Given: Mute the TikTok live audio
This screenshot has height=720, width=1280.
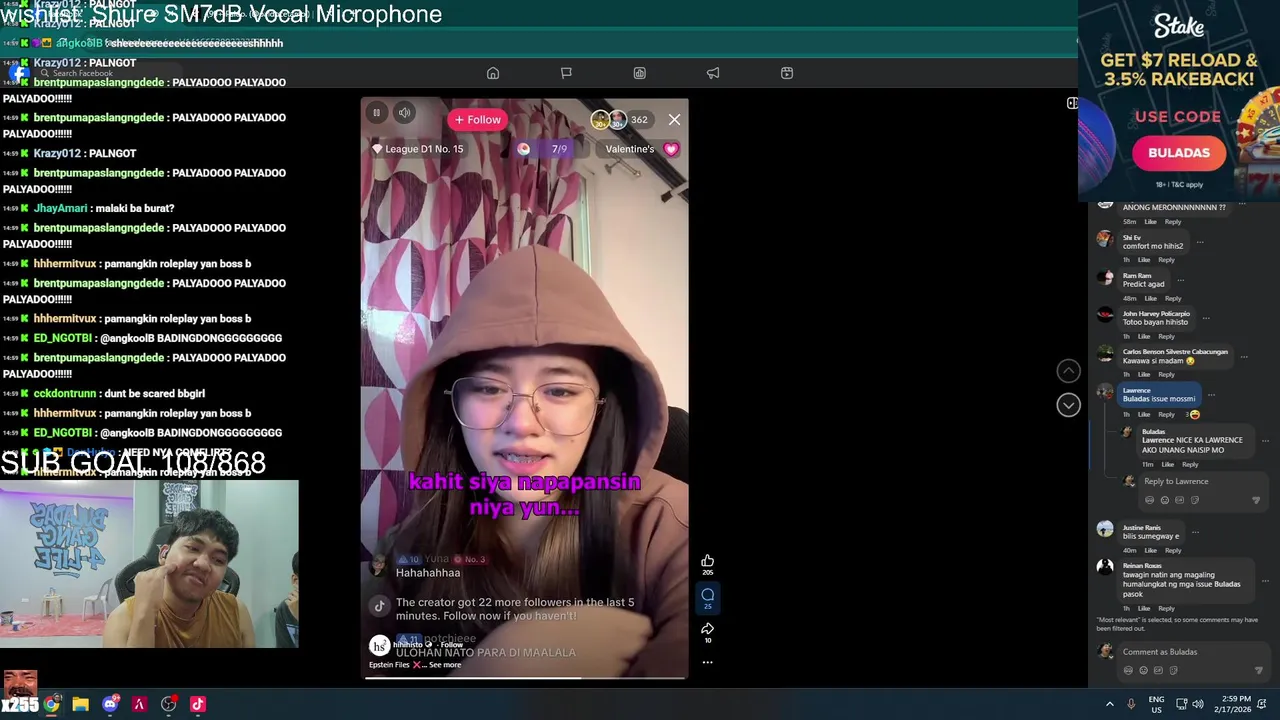Looking at the screenshot, I should click(405, 113).
